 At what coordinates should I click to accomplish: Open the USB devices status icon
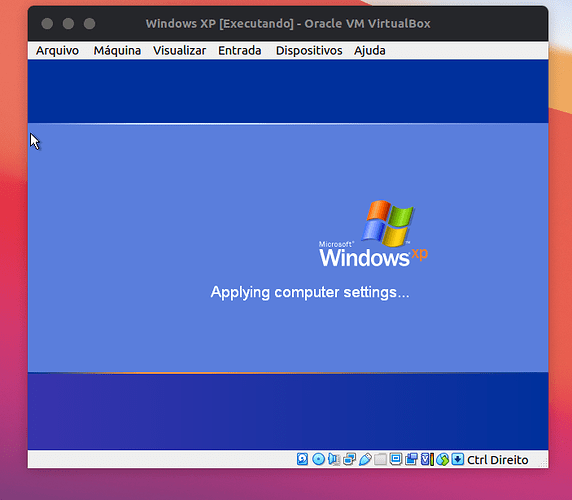[365, 459]
